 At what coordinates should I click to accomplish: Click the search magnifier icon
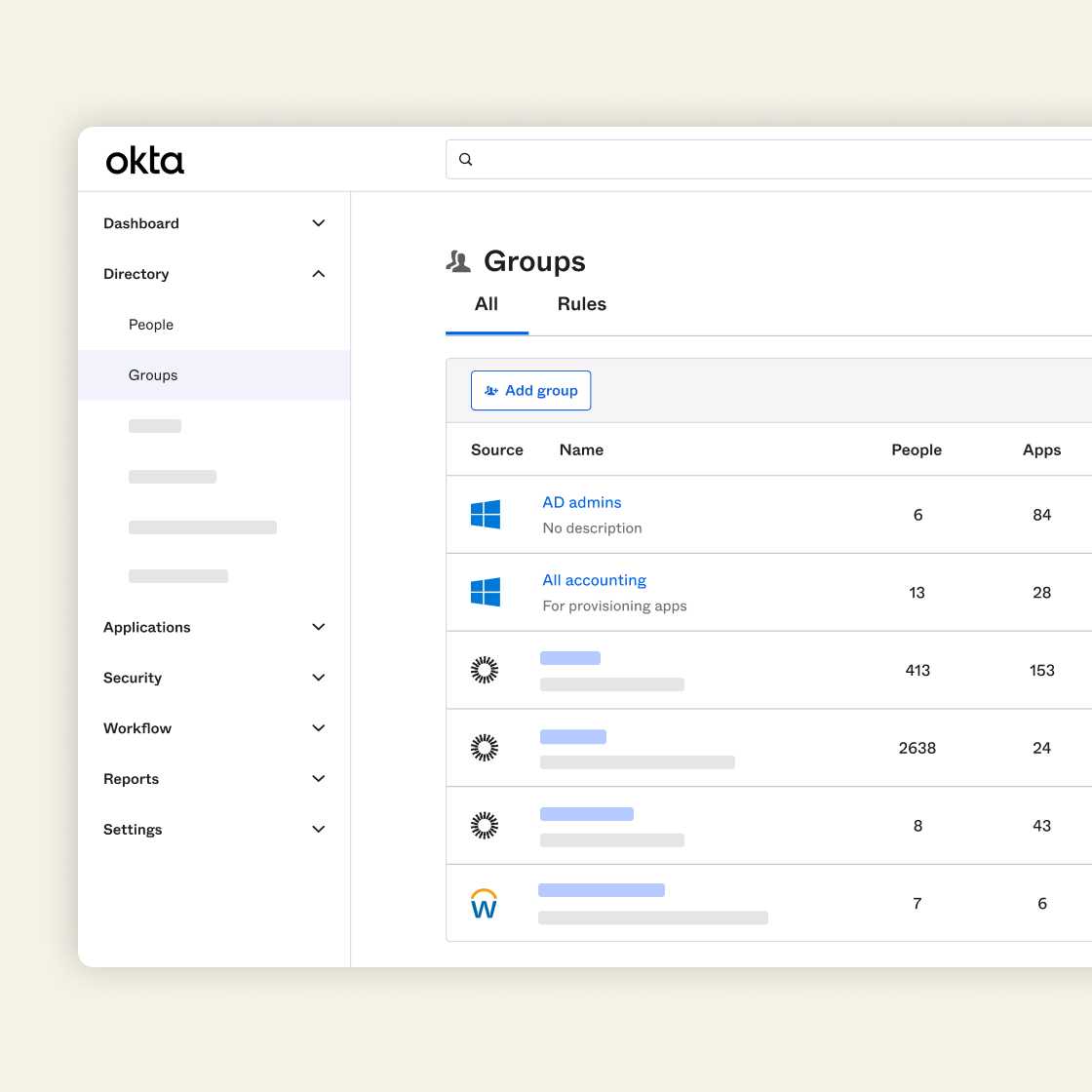pos(466,160)
